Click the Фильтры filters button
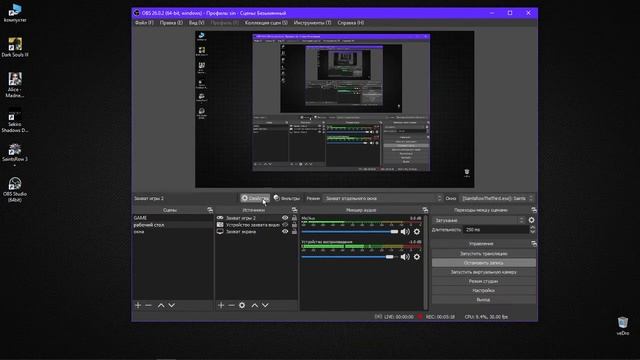Screen dimensions: 640x360 tap(287, 198)
